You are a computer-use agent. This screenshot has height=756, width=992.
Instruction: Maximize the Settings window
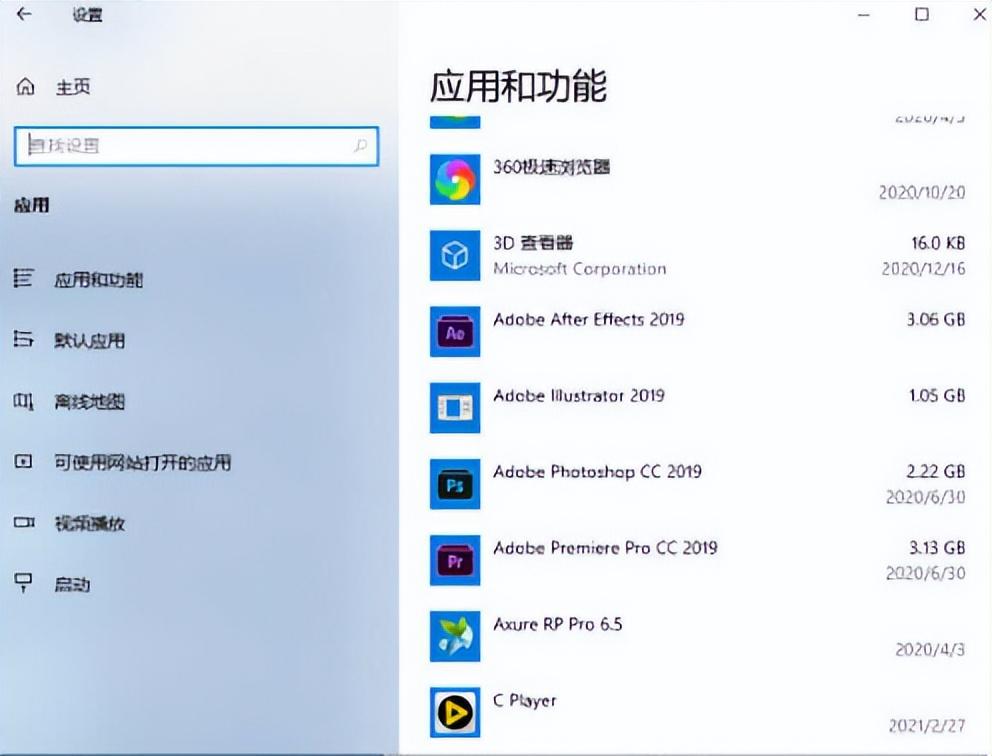922,14
